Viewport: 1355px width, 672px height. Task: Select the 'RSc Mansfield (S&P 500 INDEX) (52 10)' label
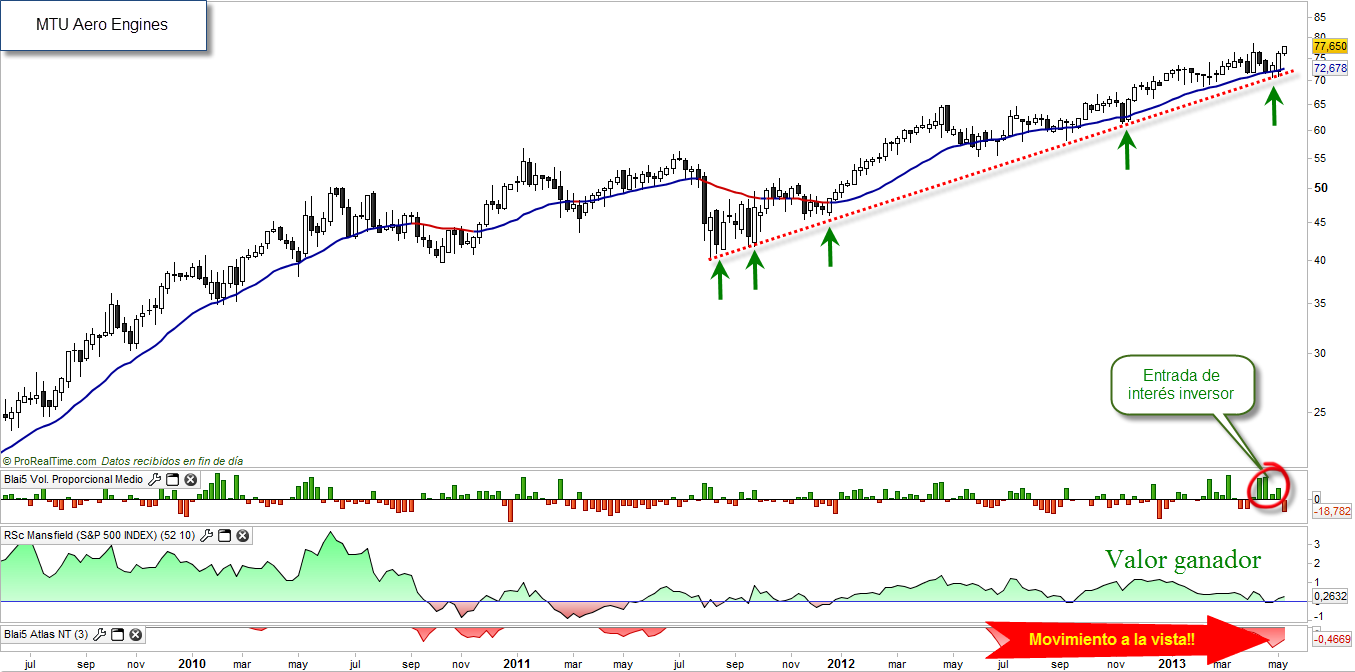(101, 536)
